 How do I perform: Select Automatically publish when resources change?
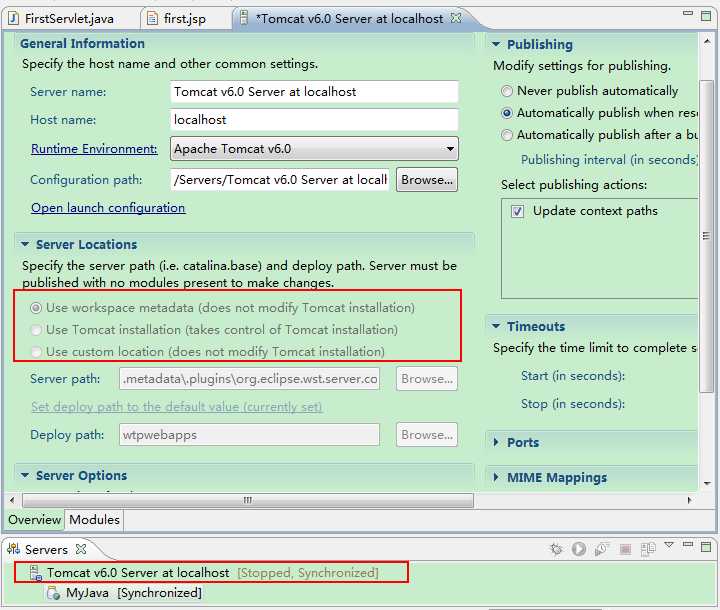click(x=506, y=113)
